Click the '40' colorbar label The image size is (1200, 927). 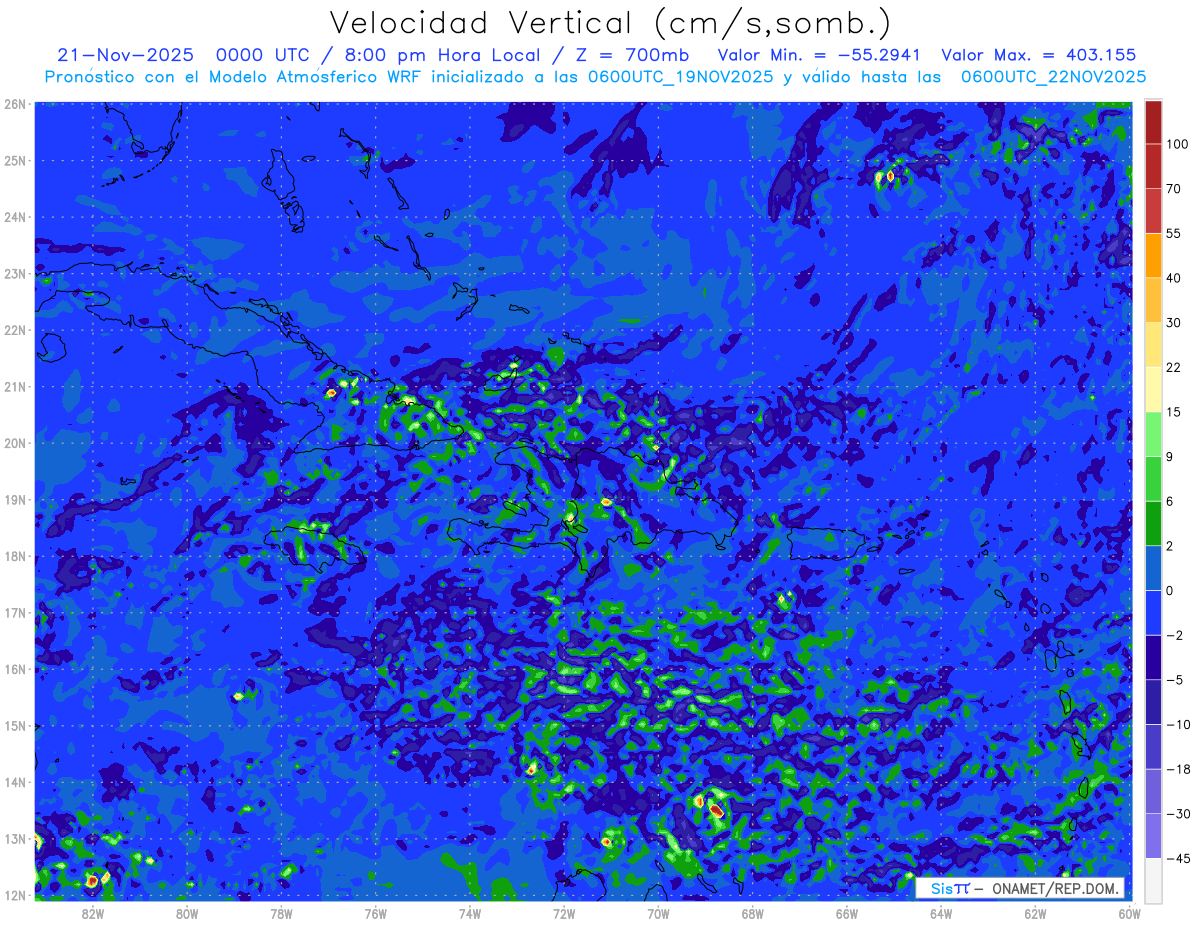[x=1174, y=278]
